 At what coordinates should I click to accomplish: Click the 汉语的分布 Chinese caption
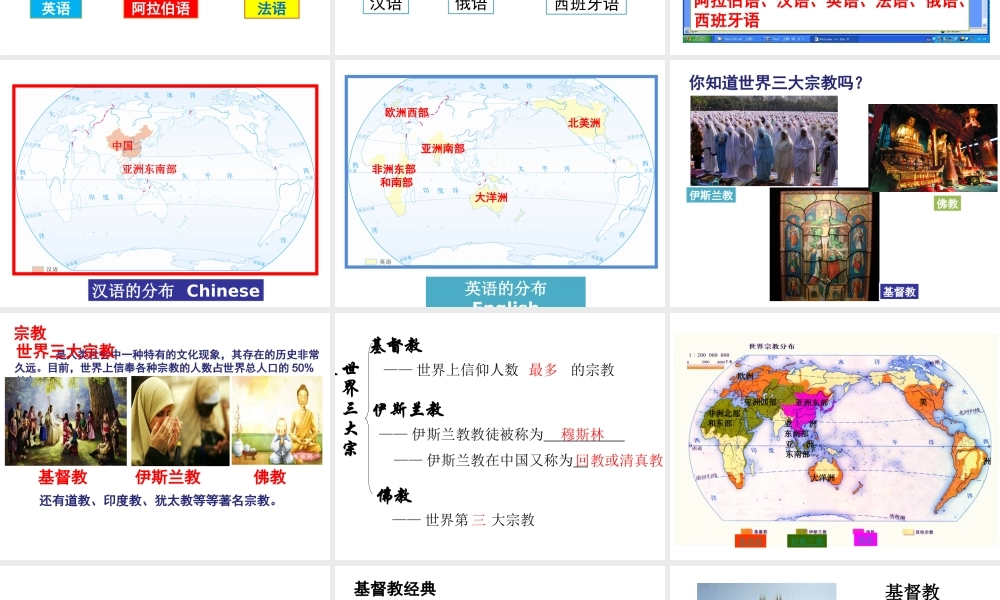point(176,290)
